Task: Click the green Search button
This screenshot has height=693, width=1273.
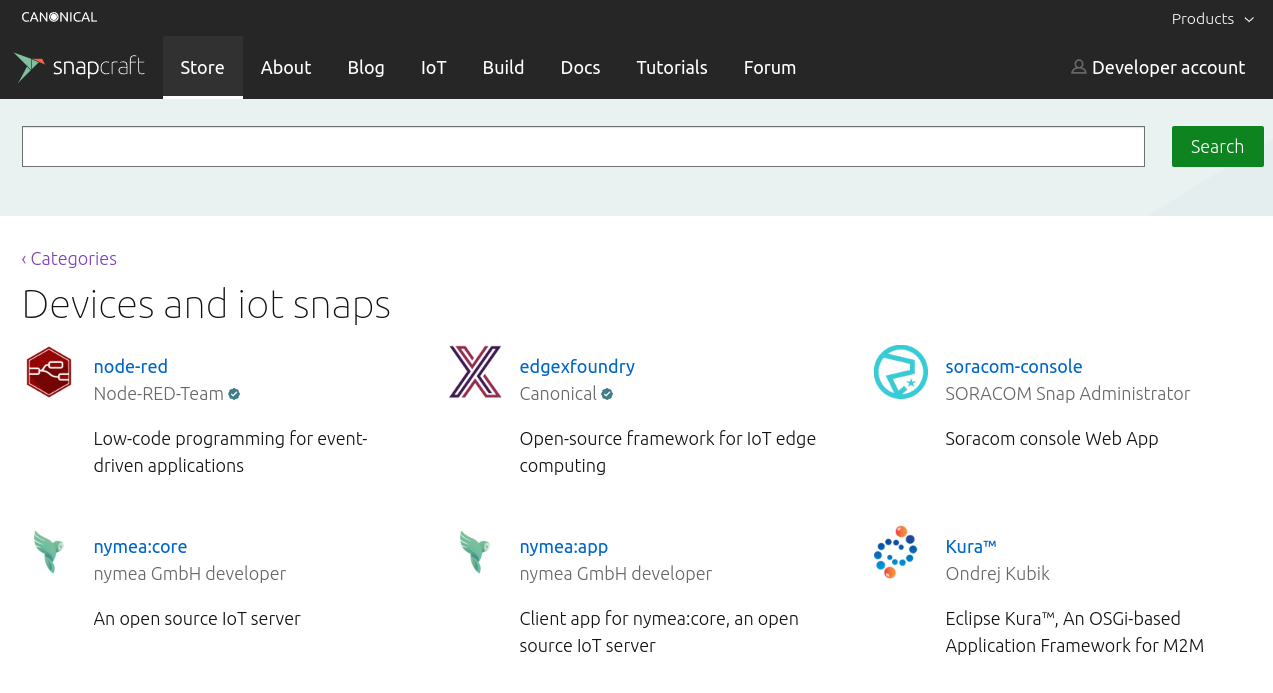Action: coord(1218,147)
